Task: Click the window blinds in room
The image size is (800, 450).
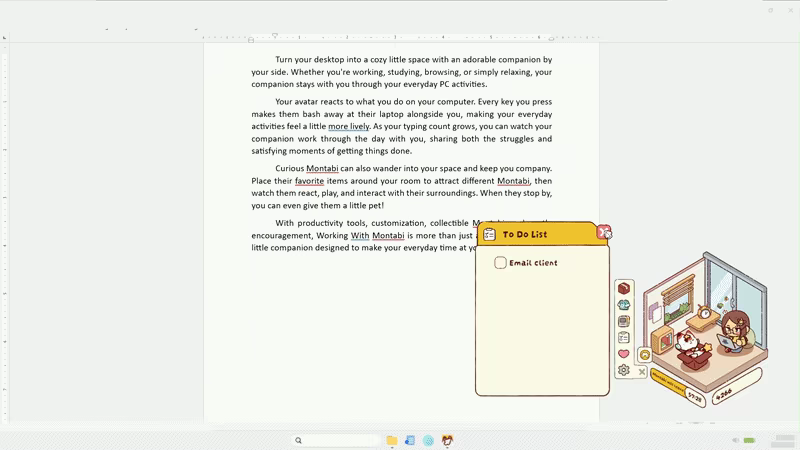Action: pyautogui.click(x=679, y=292)
